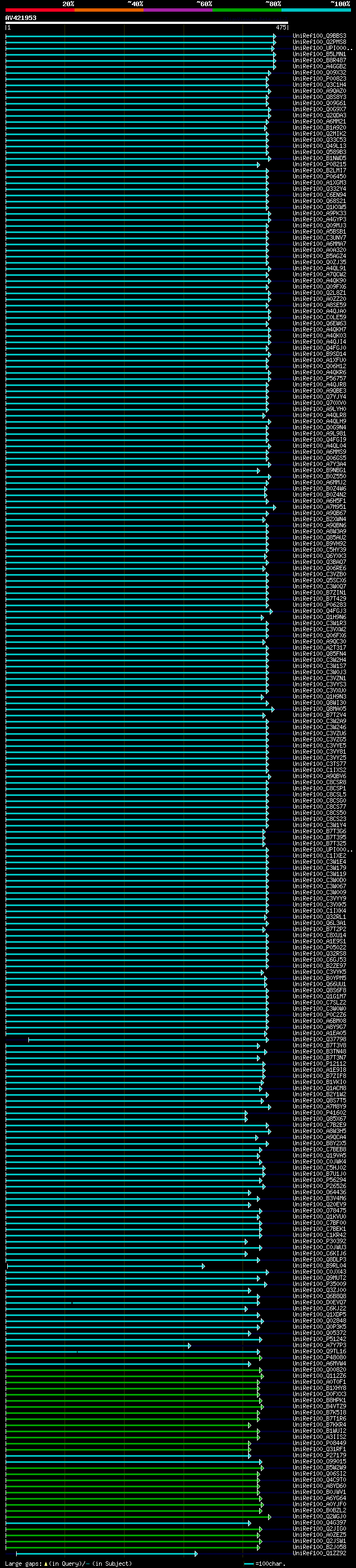Select the UniRef100_Q6L3A1 label
This screenshot has height=1568, width=356.
click(x=319, y=923)
